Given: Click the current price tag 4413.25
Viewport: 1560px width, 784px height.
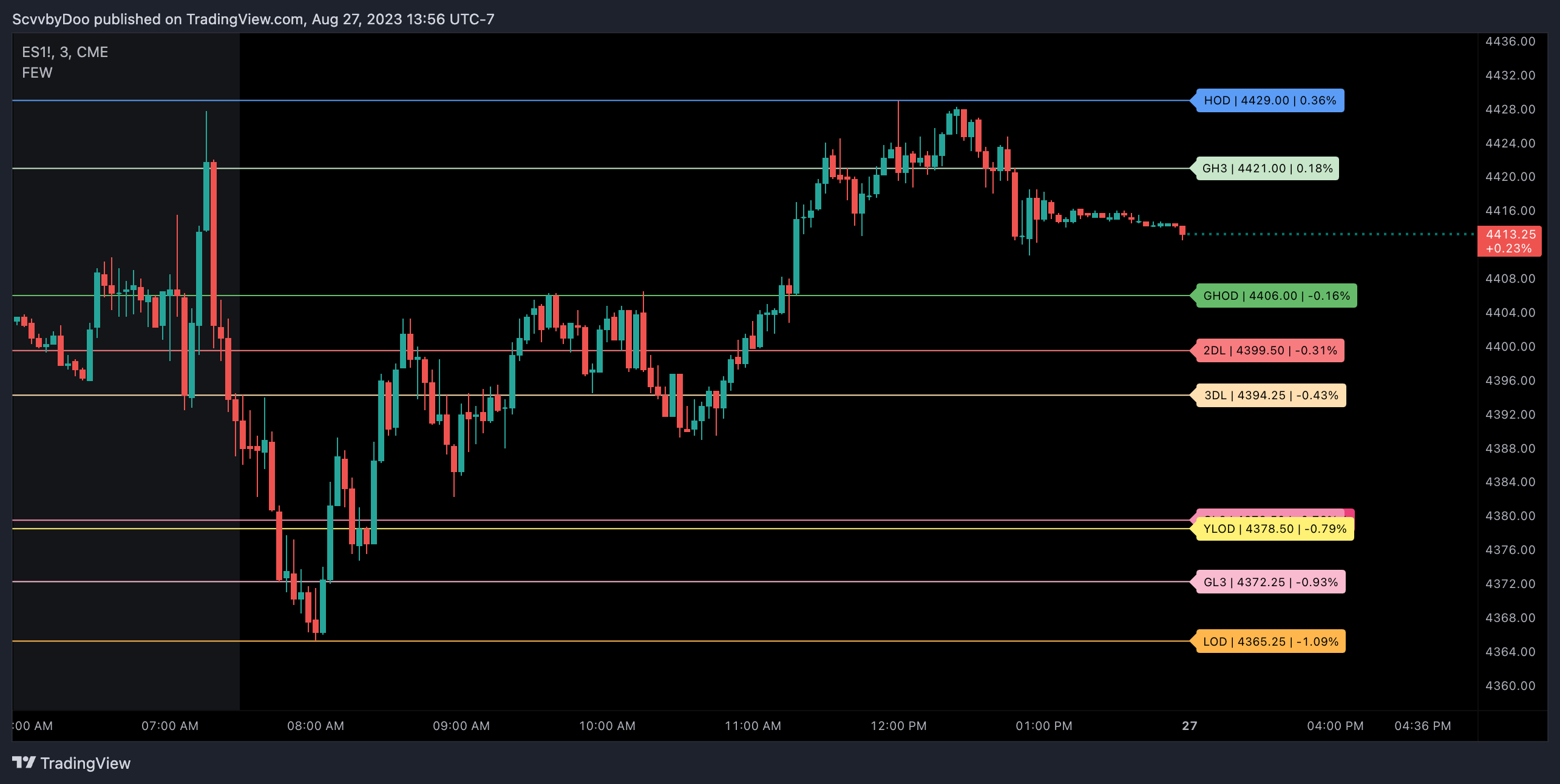Looking at the screenshot, I should pos(1510,242).
